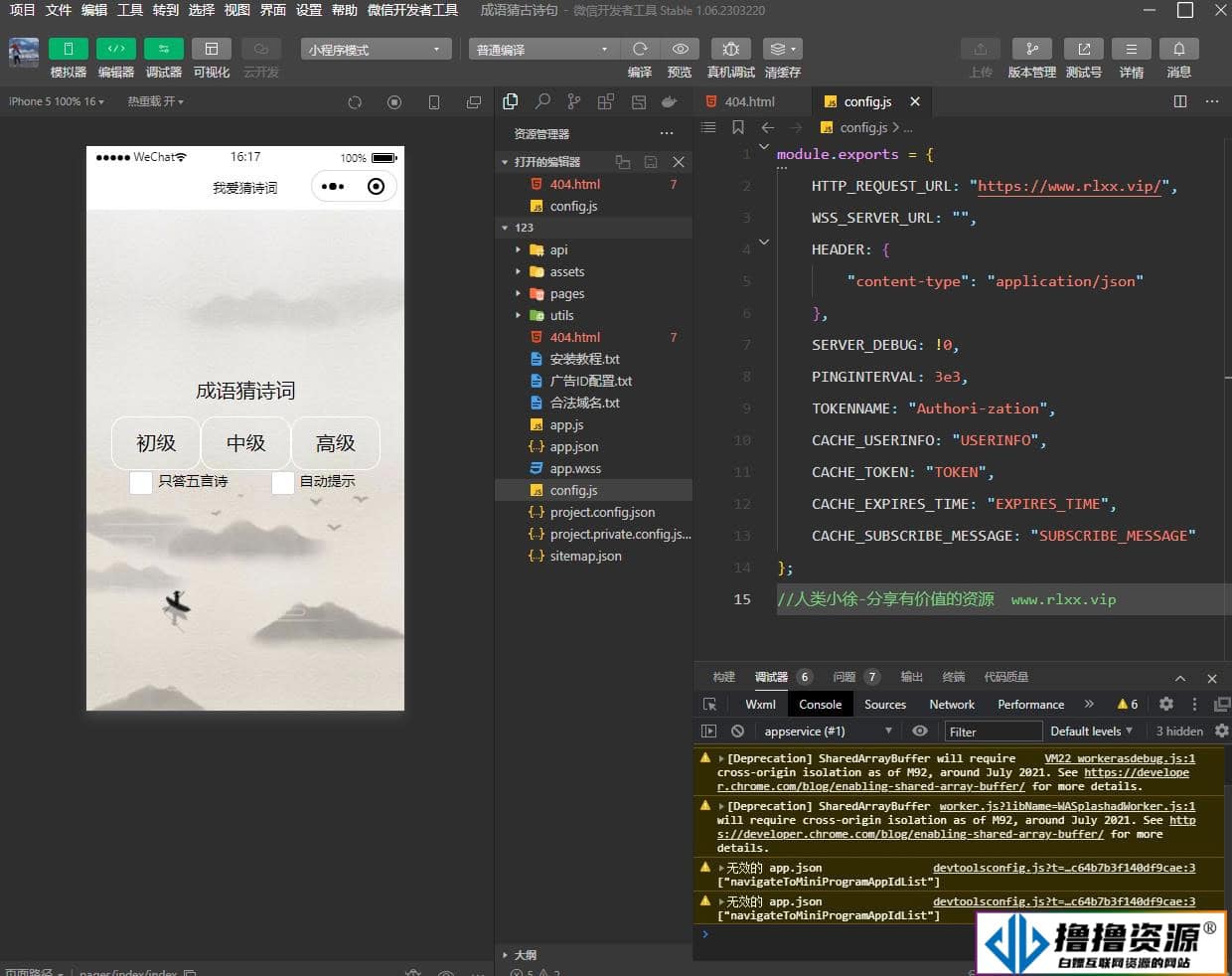Click the editor navigate back arrow
The height and width of the screenshot is (976, 1232).
click(767, 127)
